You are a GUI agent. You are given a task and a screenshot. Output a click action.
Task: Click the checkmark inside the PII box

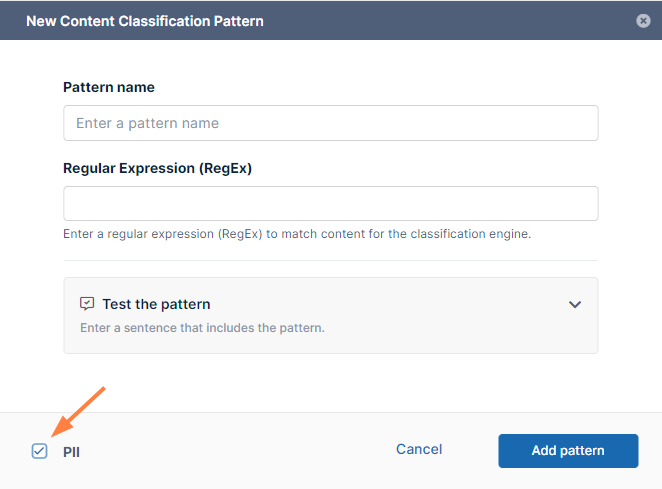(39, 451)
